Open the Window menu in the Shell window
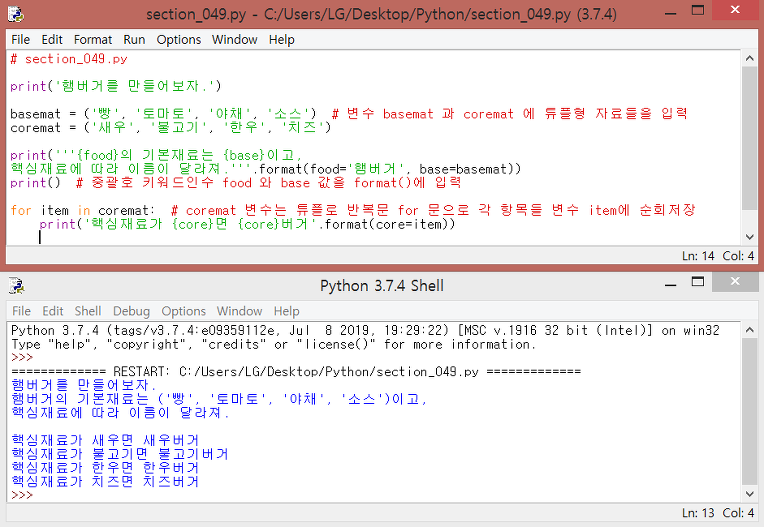The height and width of the screenshot is (527, 764). click(x=239, y=311)
